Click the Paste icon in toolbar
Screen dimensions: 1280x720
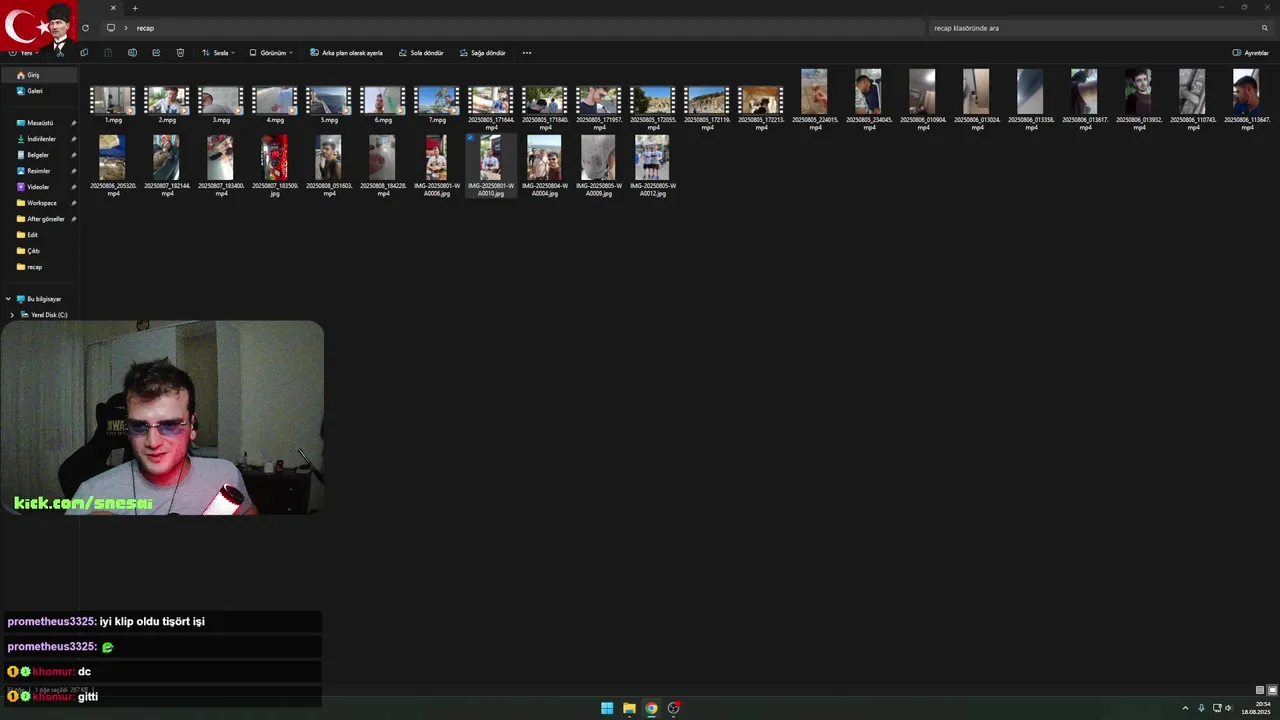tap(108, 53)
